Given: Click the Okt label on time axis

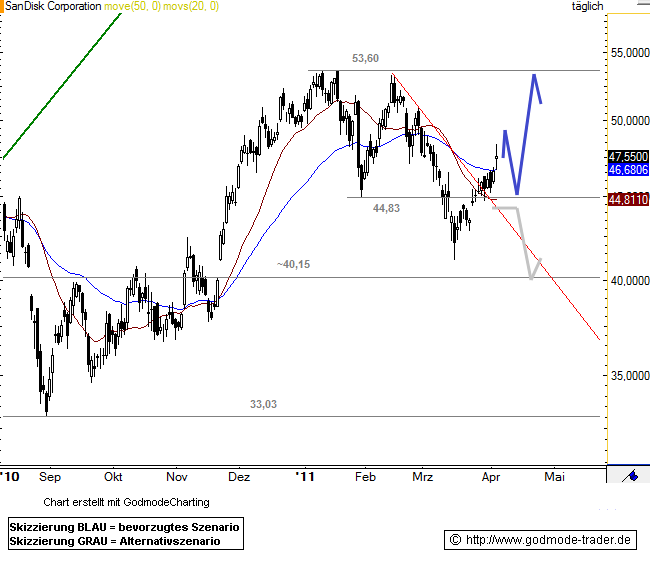Looking at the screenshot, I should point(113,477).
